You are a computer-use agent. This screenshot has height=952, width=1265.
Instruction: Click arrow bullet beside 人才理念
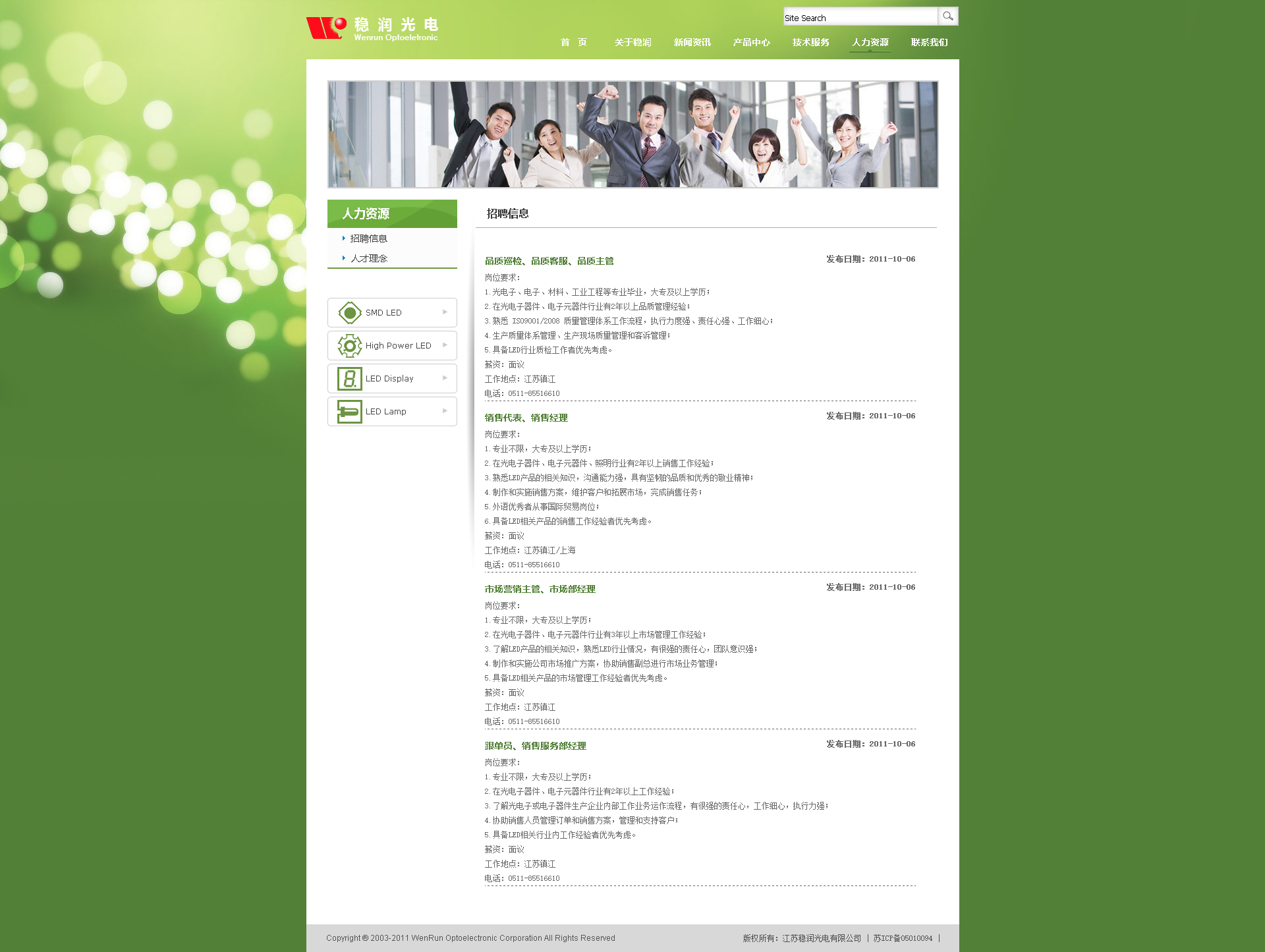coord(343,258)
